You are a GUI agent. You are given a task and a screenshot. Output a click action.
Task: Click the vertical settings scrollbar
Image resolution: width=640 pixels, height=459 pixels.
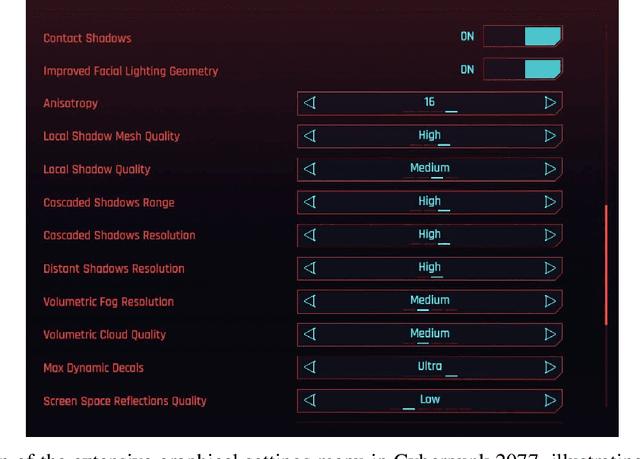click(604, 265)
